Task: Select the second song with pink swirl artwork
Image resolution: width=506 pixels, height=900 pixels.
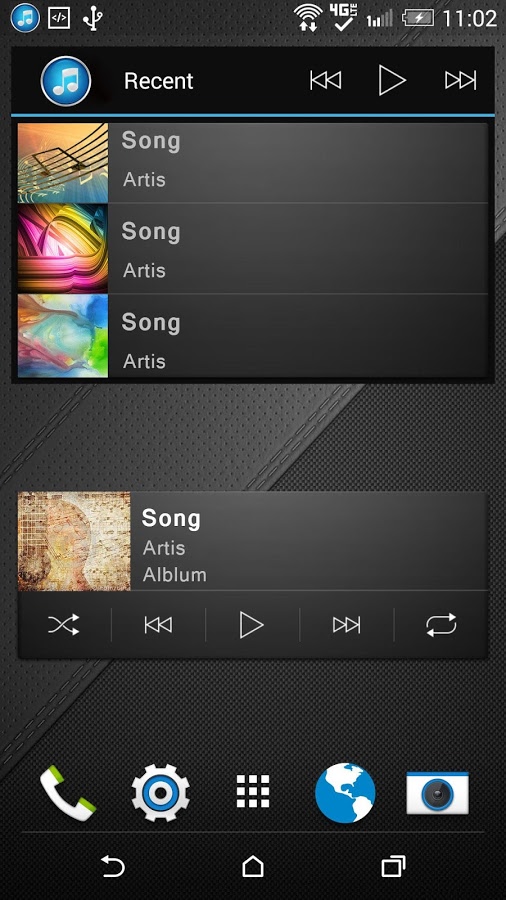Action: tap(252, 249)
